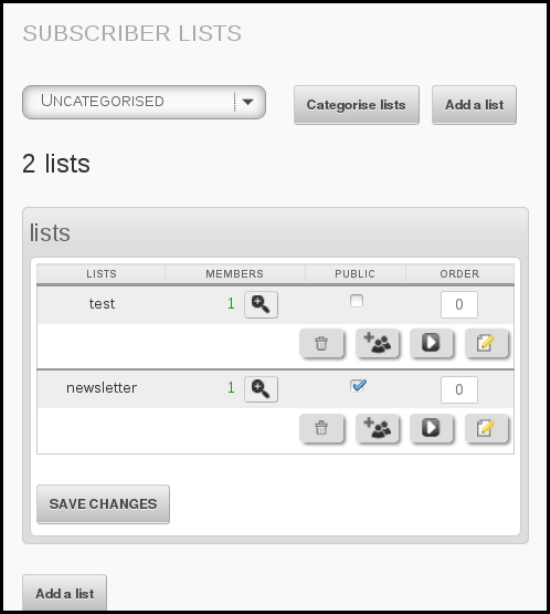Viewport: 550px width, 614px height.
Task: Click the SAVE CHANGES button
Action: (103, 504)
